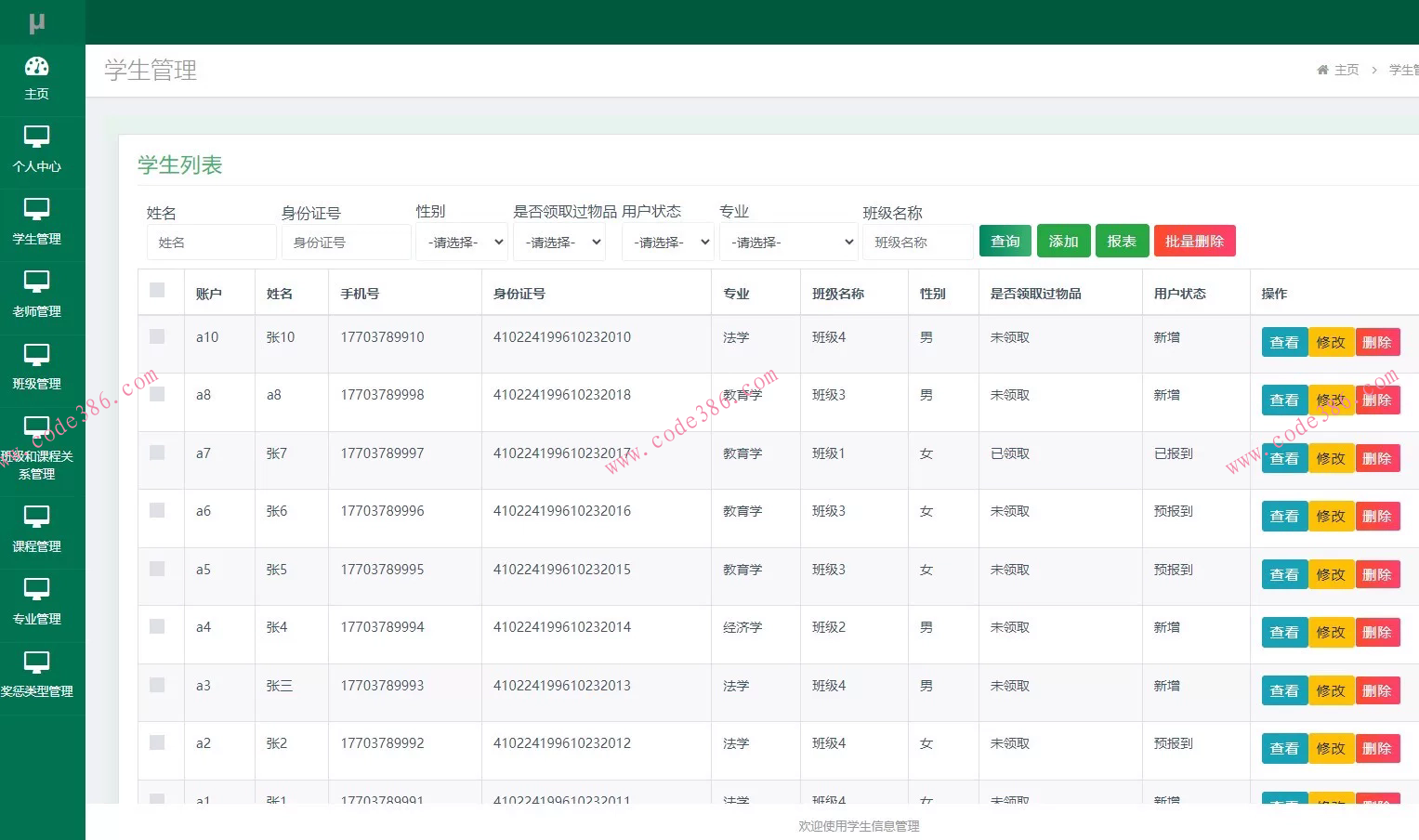Open 个人中心 monitor icon in sidebar

pyautogui.click(x=36, y=138)
